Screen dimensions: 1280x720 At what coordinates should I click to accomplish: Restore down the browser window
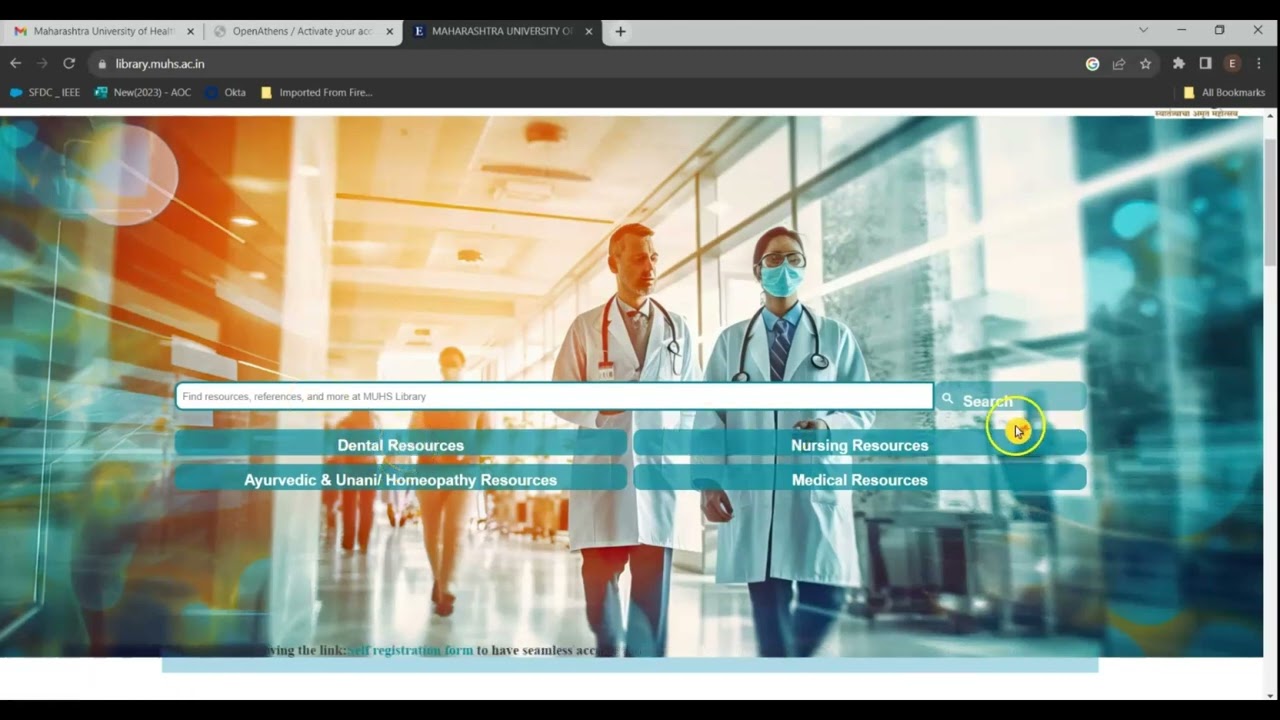click(x=1219, y=30)
